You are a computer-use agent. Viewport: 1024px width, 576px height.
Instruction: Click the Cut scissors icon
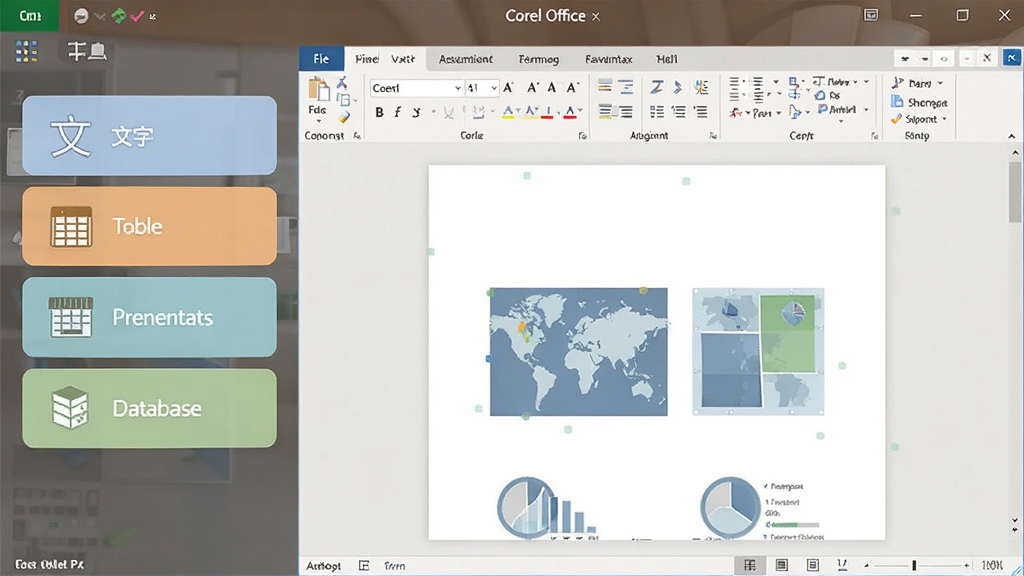tap(342, 82)
